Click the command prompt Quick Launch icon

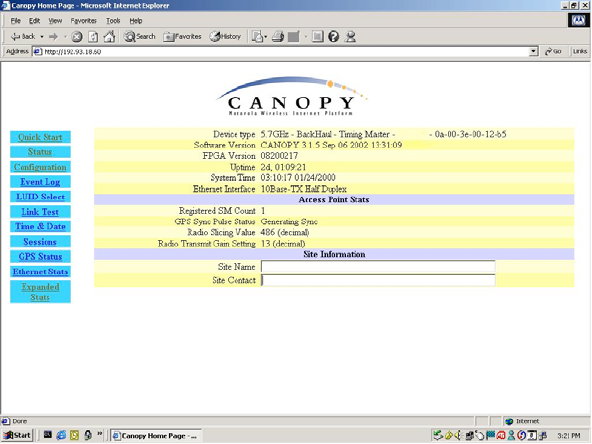pyautogui.click(x=48, y=435)
